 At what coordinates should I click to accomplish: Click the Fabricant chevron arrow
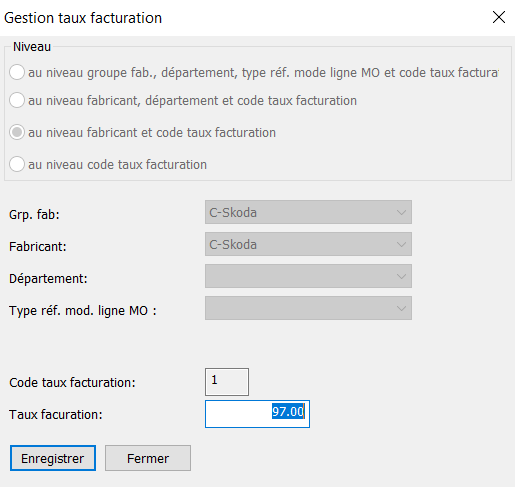[401, 244]
